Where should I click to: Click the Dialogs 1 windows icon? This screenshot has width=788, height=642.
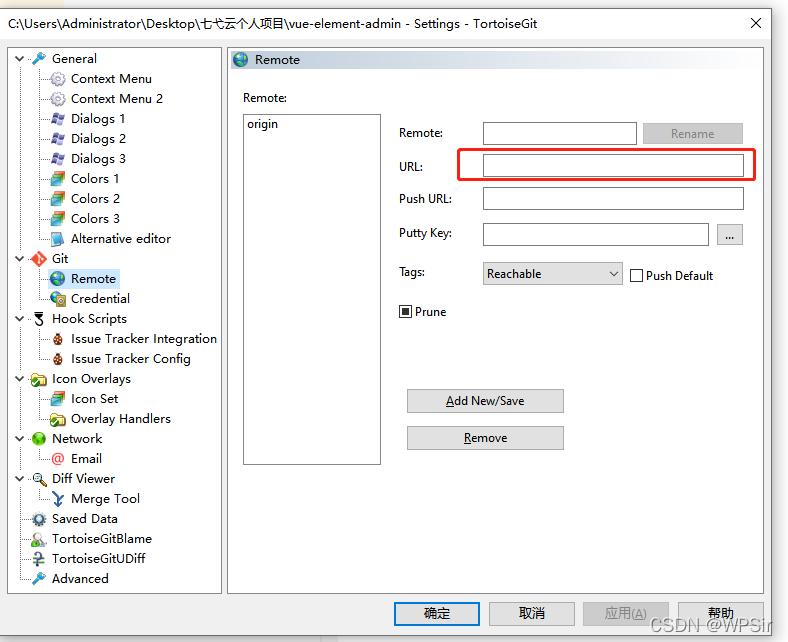[x=58, y=119]
